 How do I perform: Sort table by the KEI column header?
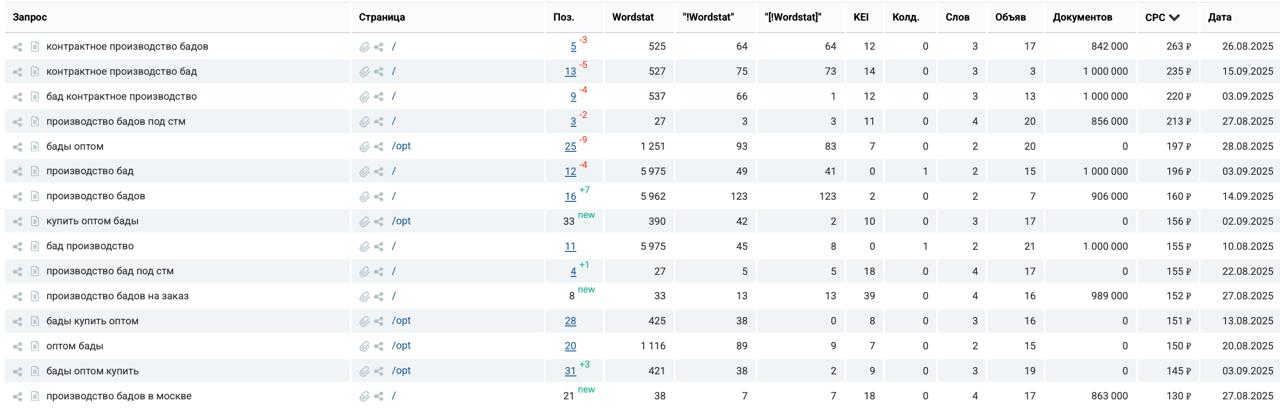pos(860,18)
